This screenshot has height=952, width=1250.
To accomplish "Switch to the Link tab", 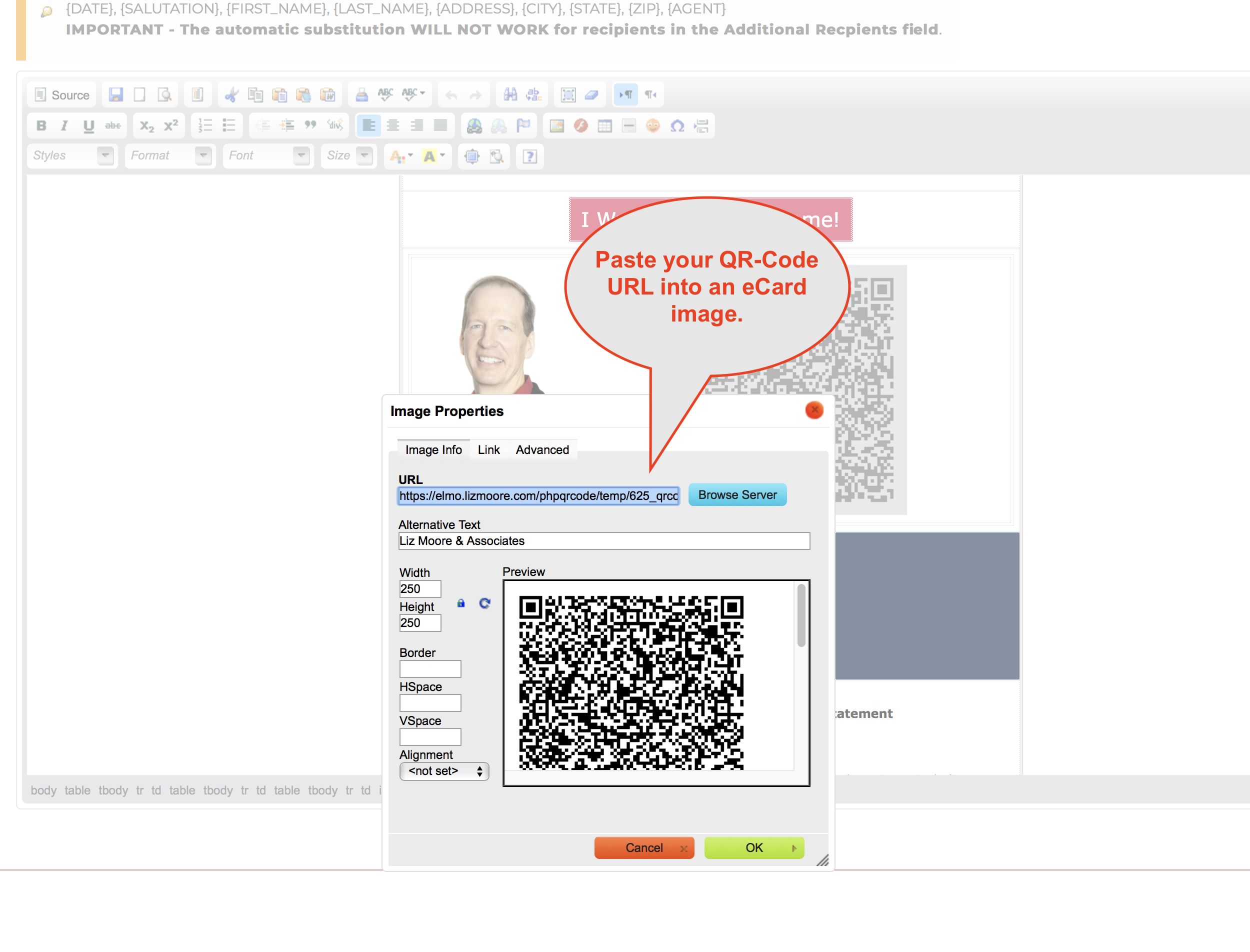I will coord(488,449).
